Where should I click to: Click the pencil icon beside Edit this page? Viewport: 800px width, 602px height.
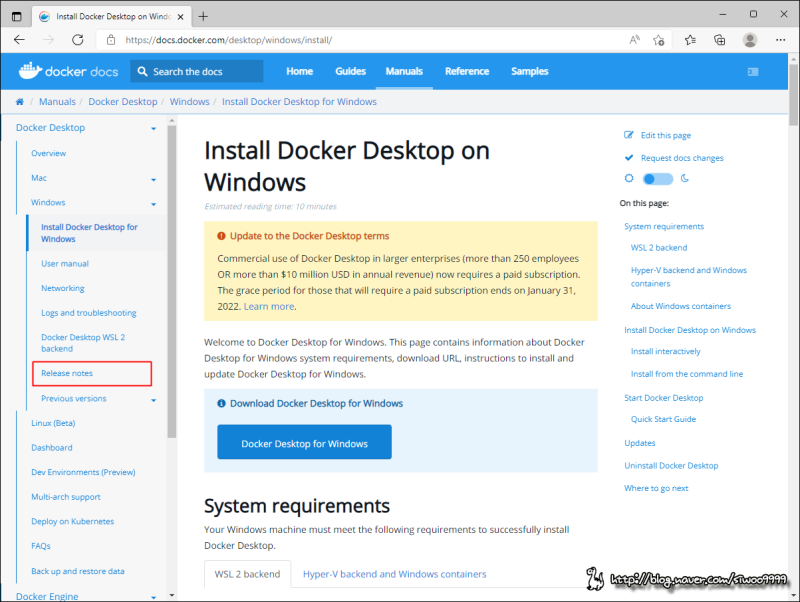pyautogui.click(x=630, y=135)
